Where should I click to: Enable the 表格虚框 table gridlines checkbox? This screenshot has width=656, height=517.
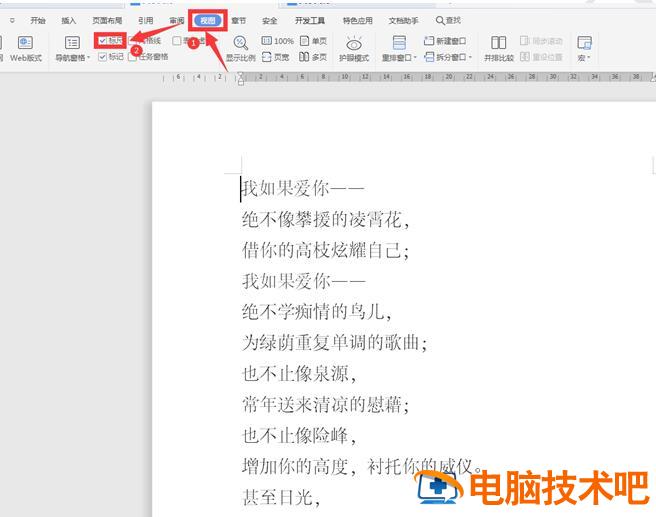pyautogui.click(x=177, y=41)
